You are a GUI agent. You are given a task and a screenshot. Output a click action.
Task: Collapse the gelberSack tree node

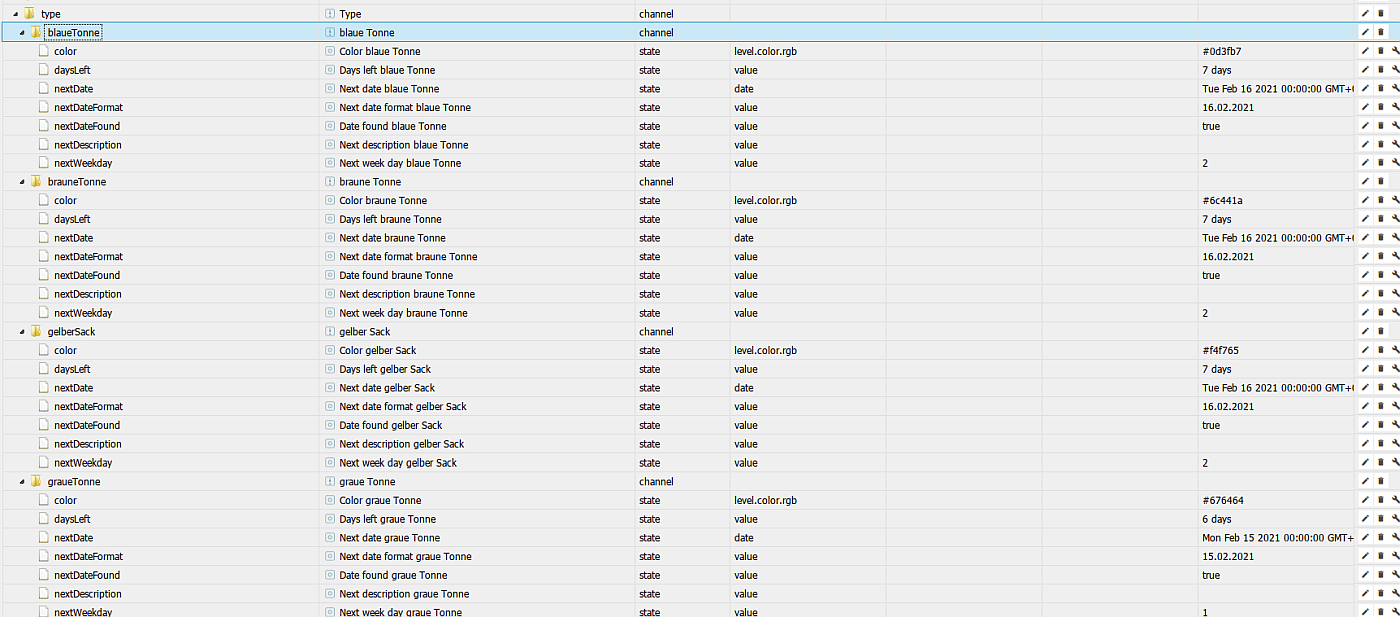coord(22,332)
